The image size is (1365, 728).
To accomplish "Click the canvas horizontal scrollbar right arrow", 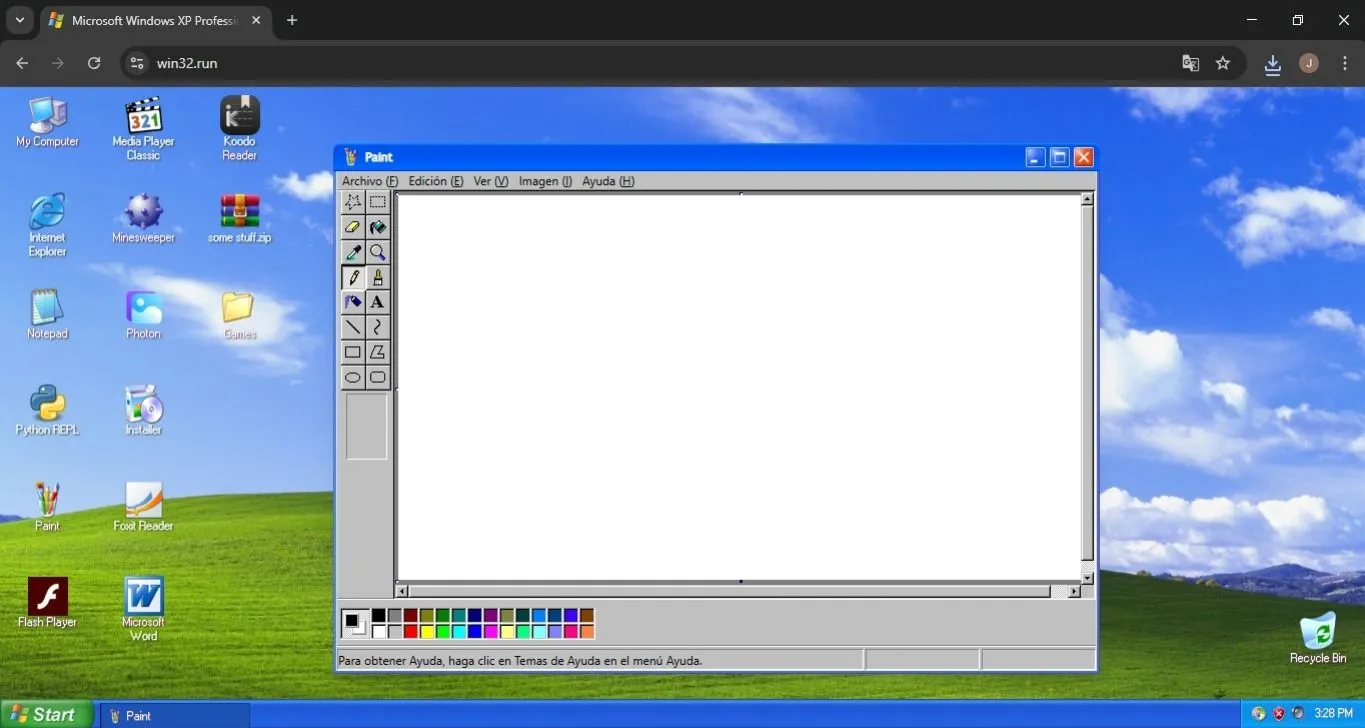I will [x=1074, y=592].
